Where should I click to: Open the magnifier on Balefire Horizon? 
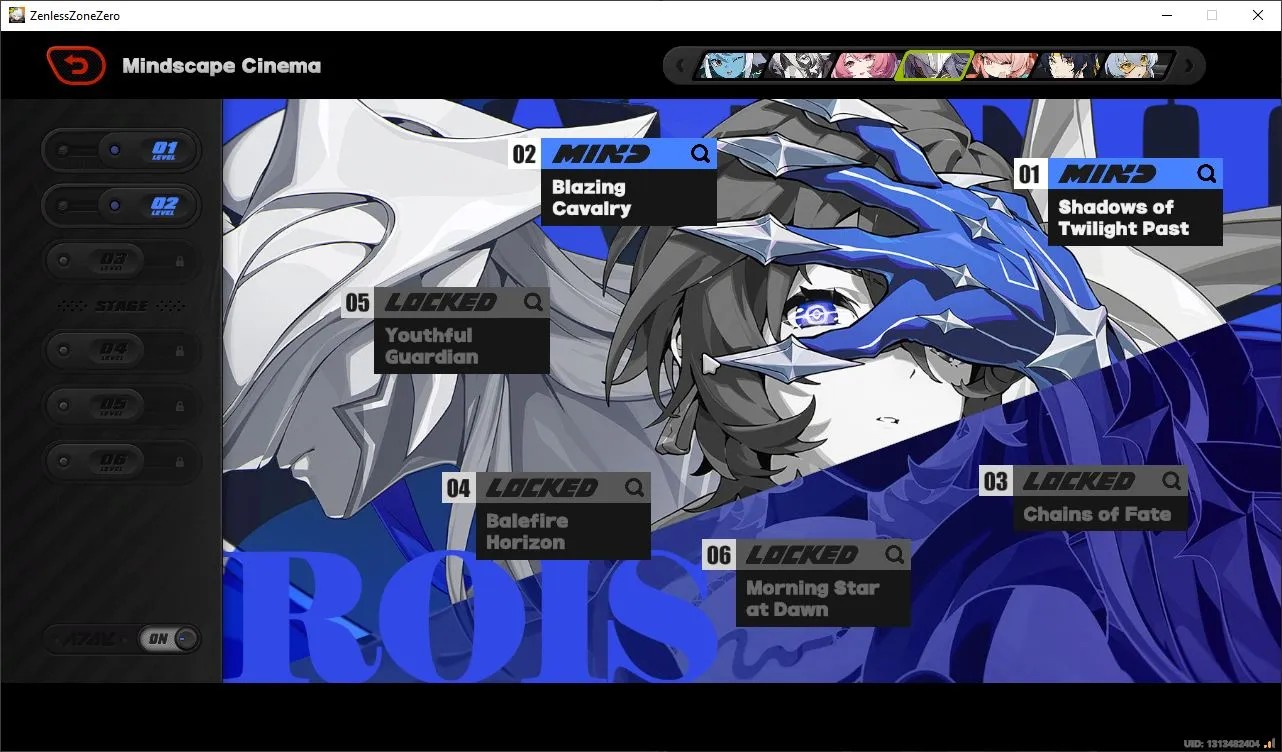[x=635, y=488]
